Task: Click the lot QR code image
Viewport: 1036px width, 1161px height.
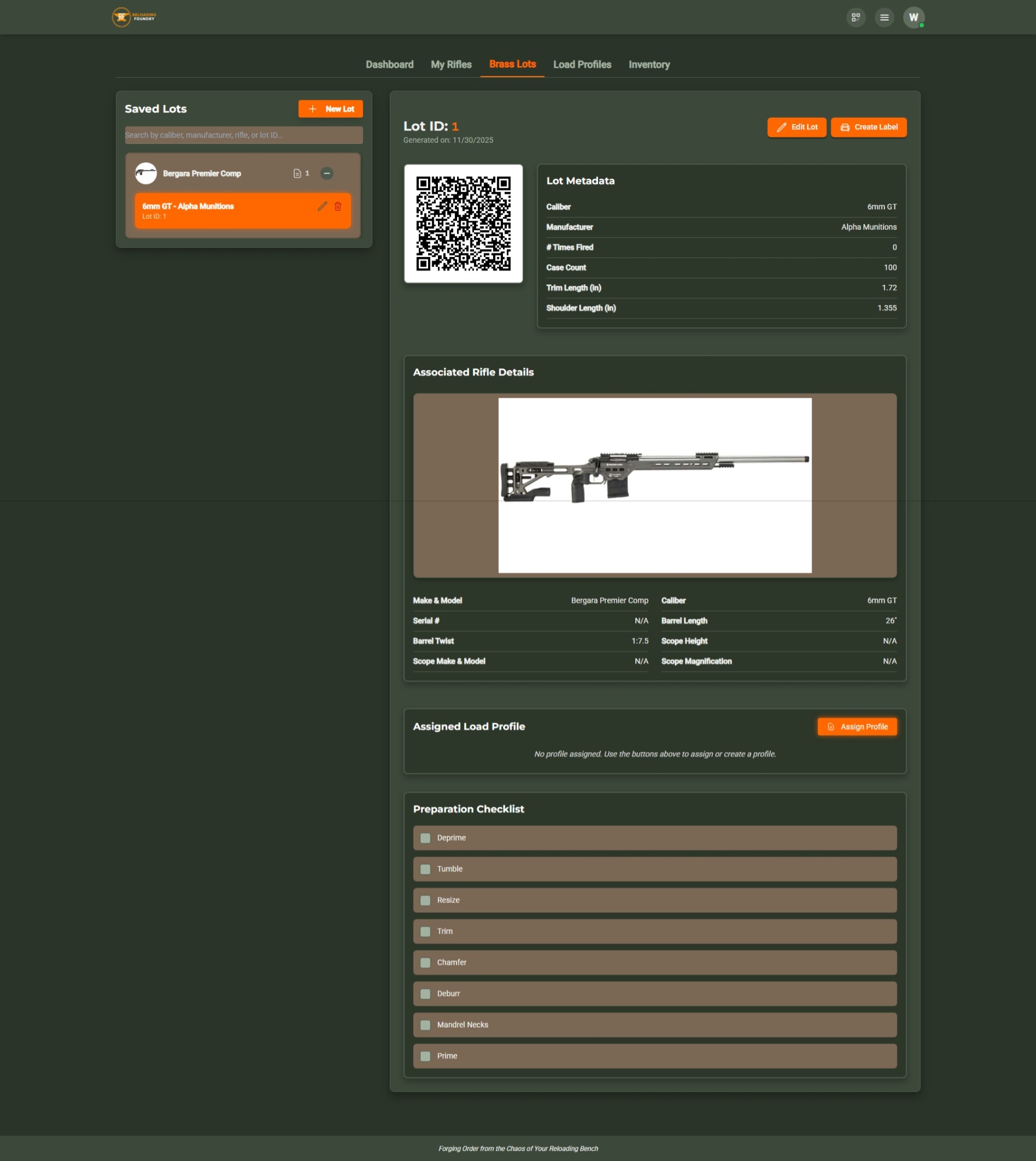Action: pos(463,223)
